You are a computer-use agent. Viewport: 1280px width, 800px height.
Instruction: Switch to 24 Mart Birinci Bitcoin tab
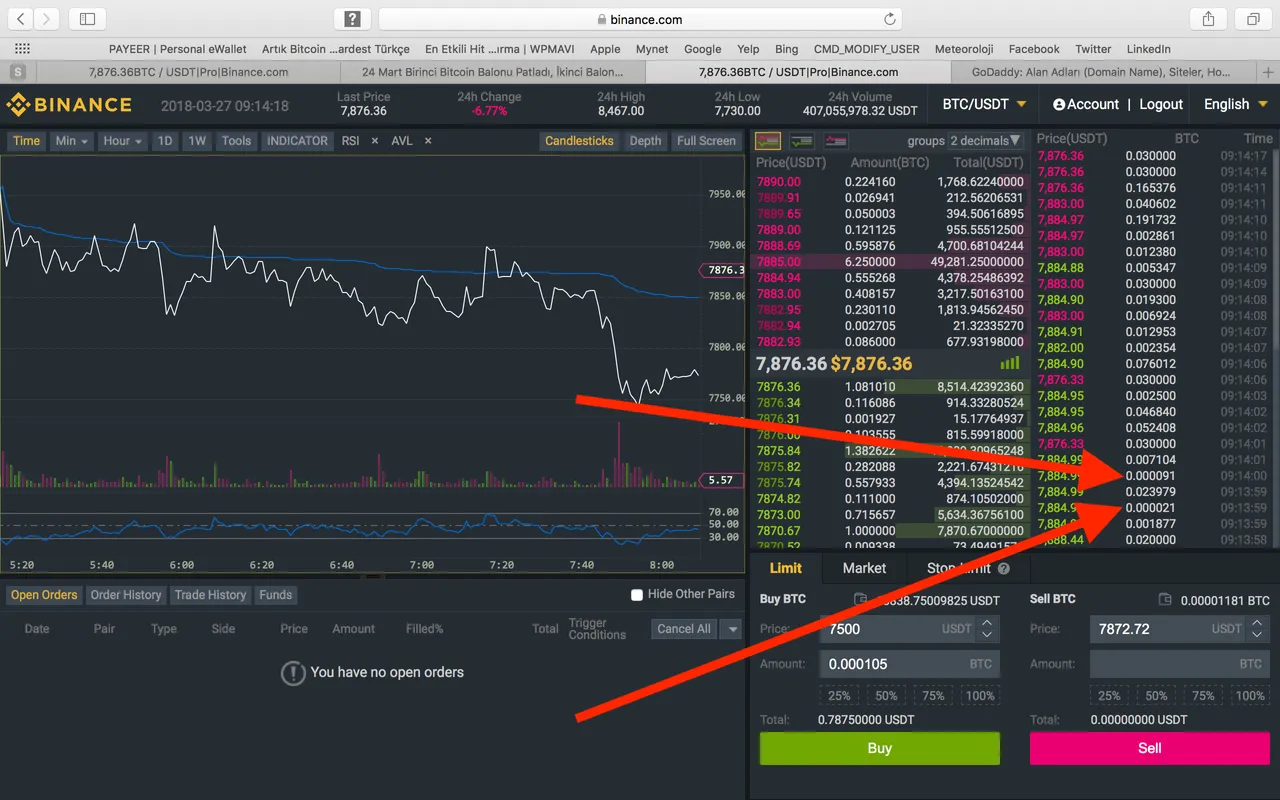tap(492, 72)
